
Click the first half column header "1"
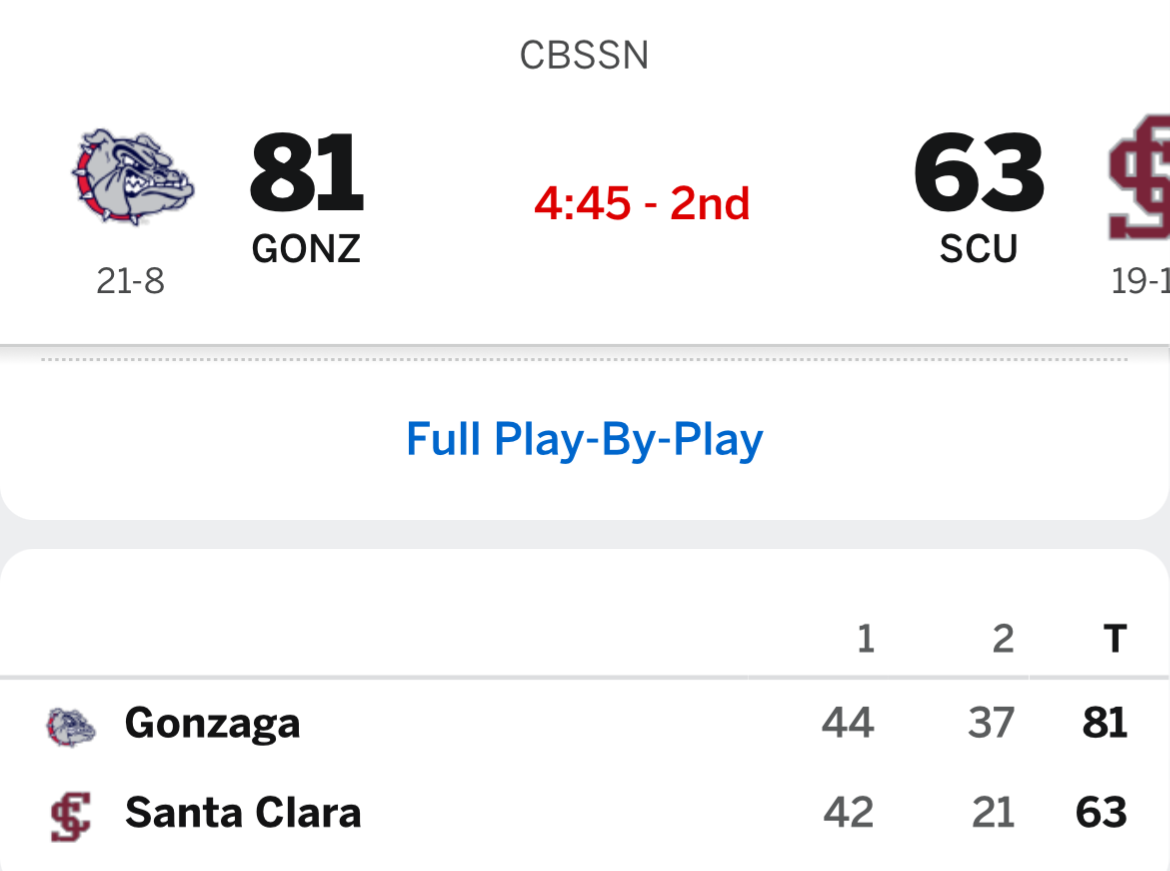pyautogui.click(x=865, y=638)
